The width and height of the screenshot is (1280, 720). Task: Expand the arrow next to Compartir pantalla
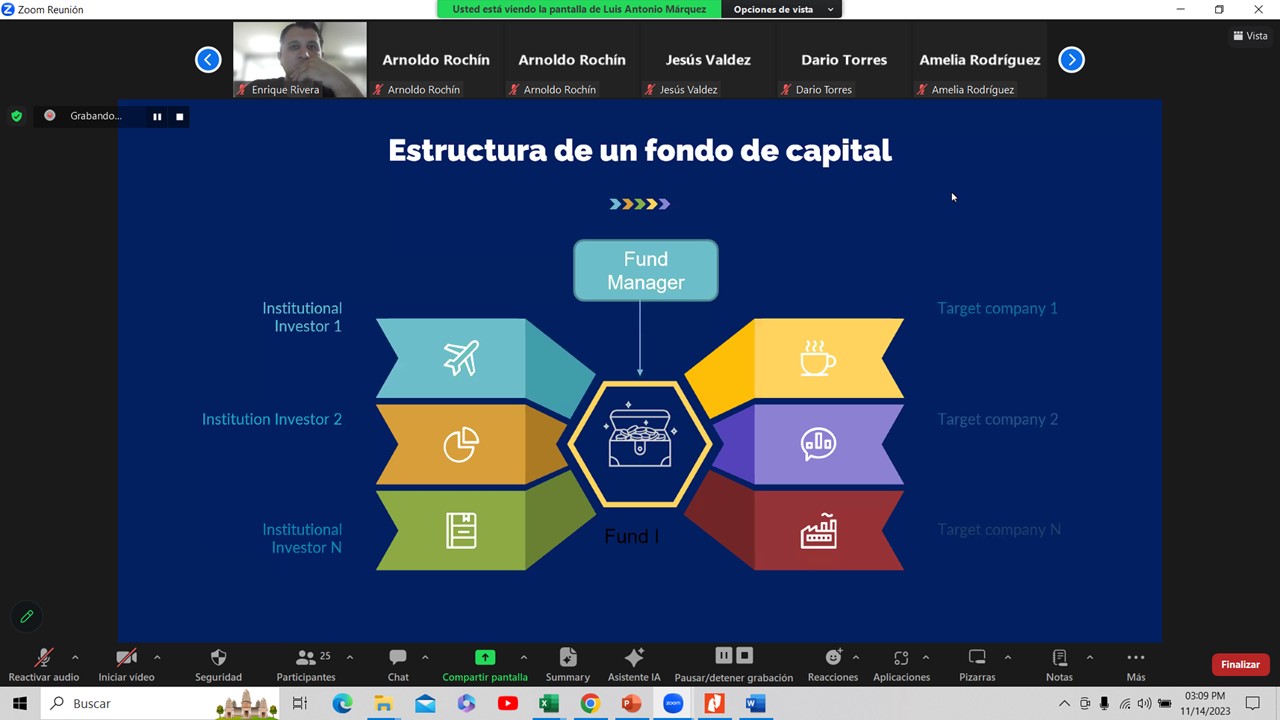point(523,657)
